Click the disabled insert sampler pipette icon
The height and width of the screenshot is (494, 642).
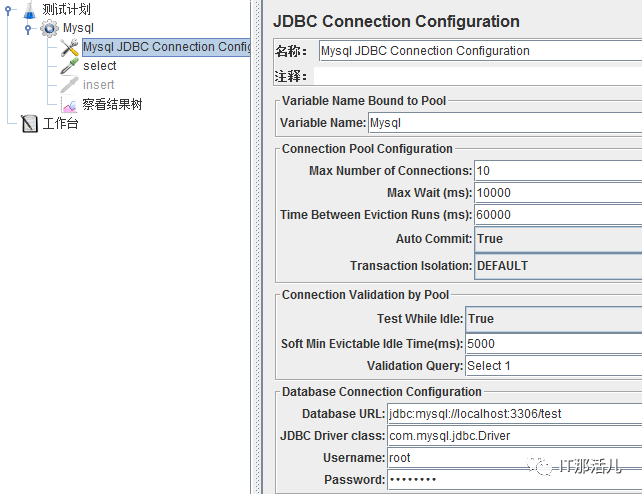(69, 85)
